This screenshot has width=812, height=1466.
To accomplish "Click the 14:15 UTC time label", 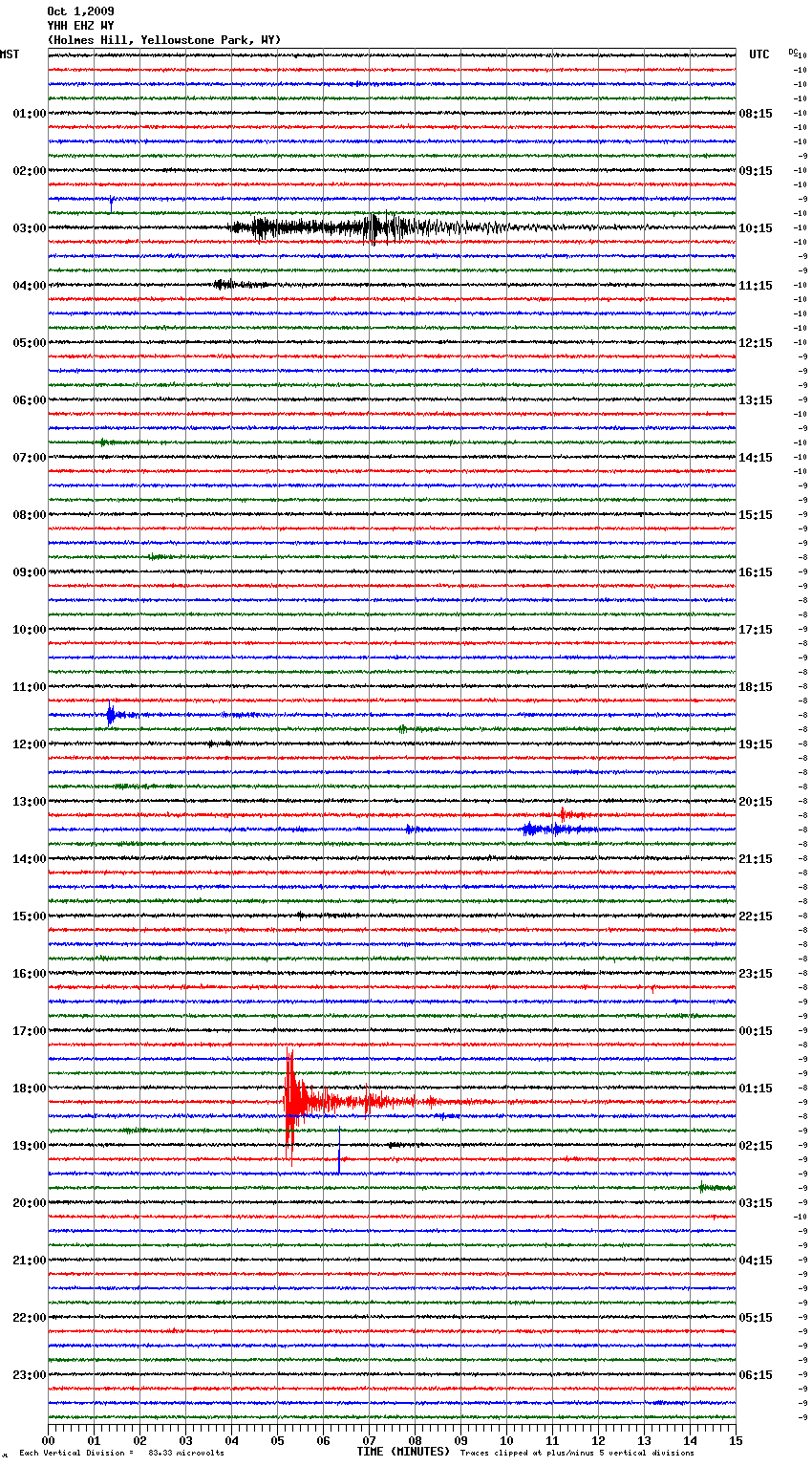I will point(756,458).
